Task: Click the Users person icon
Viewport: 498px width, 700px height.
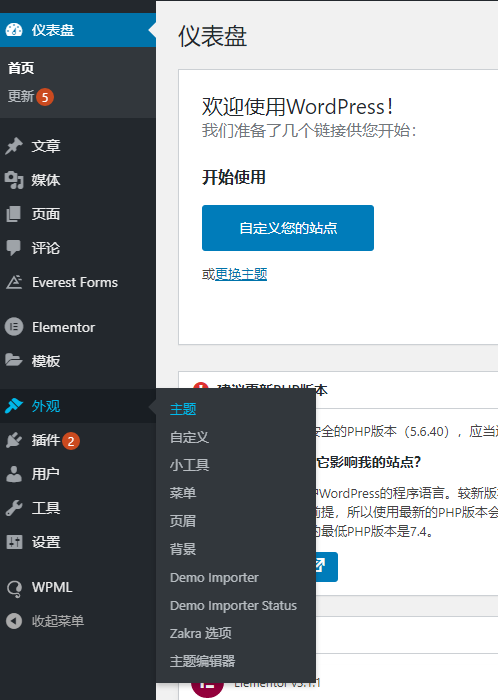Action: [x=14, y=474]
